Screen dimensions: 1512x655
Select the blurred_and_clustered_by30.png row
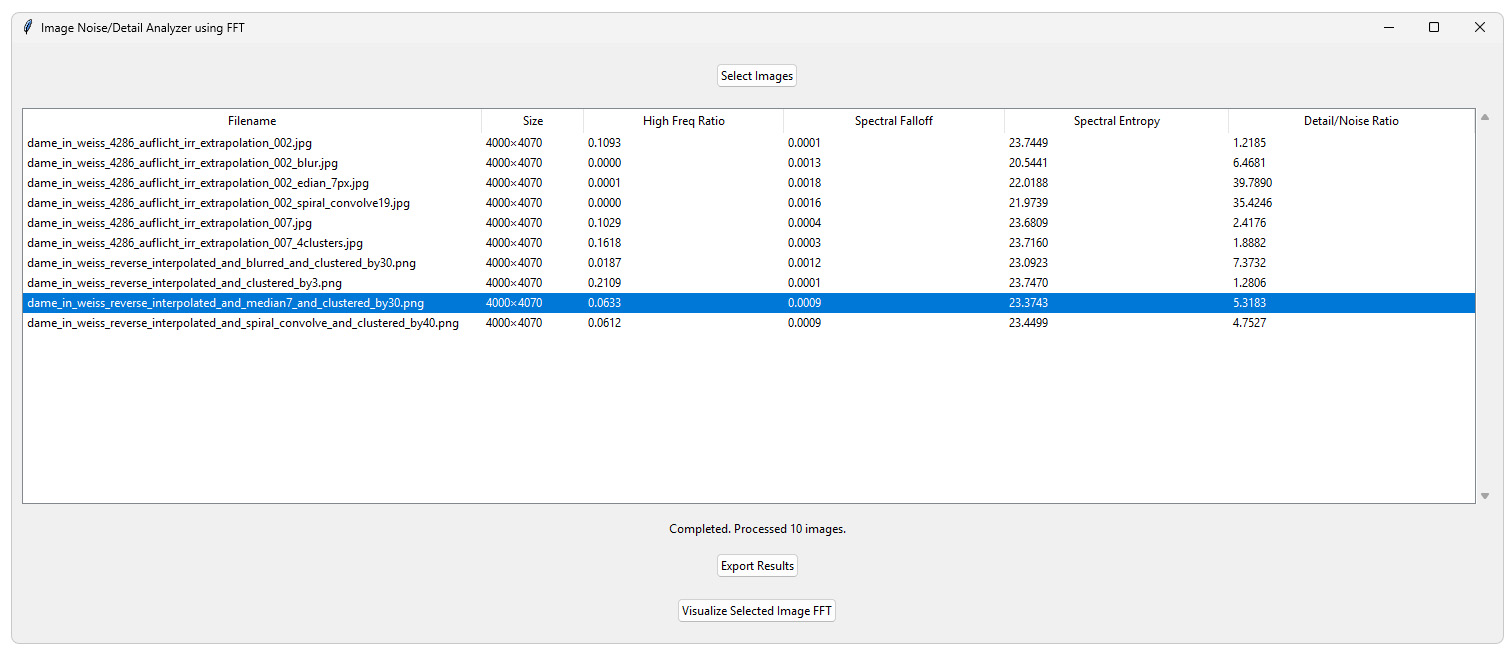pos(221,263)
